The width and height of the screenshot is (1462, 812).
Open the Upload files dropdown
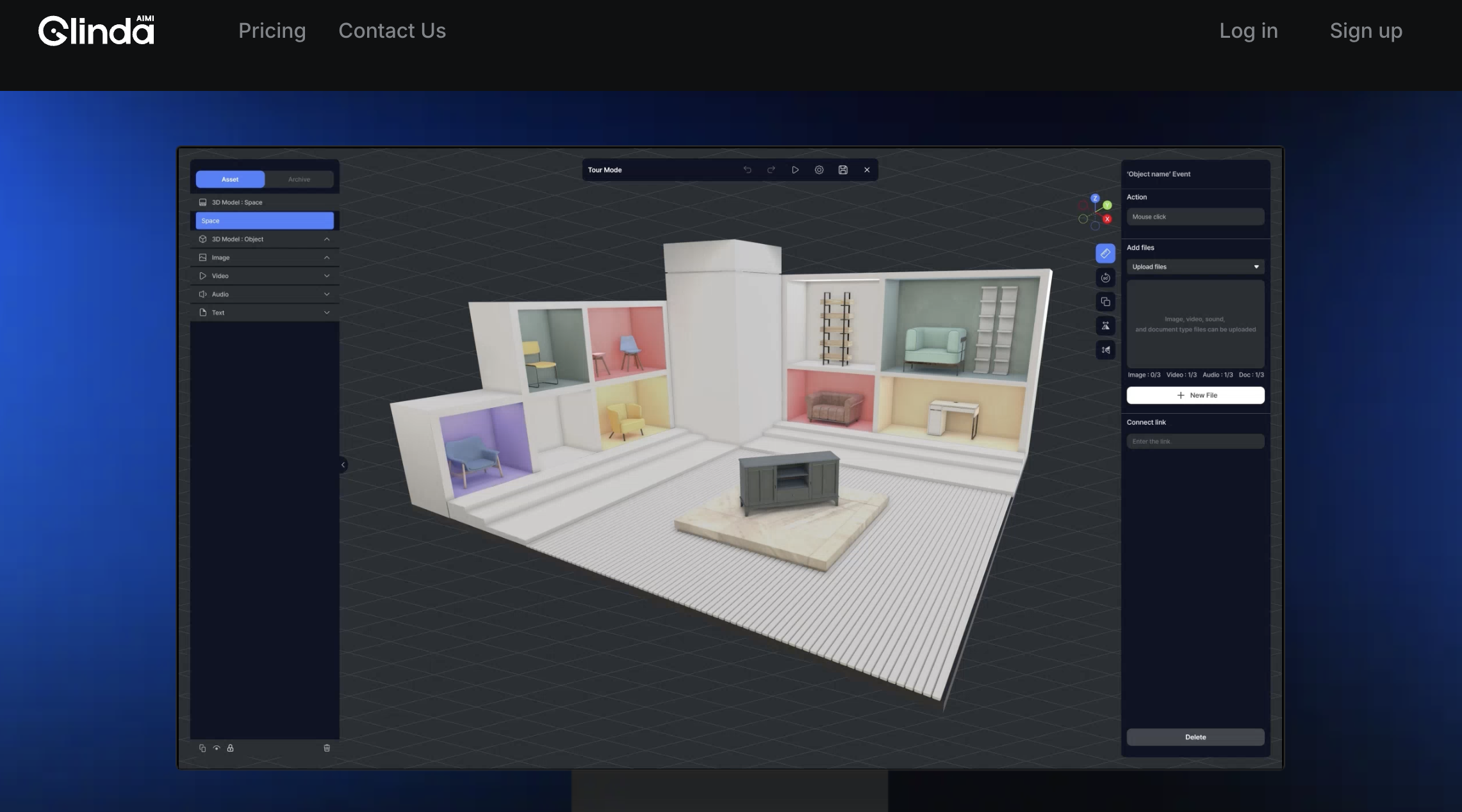tap(1195, 267)
